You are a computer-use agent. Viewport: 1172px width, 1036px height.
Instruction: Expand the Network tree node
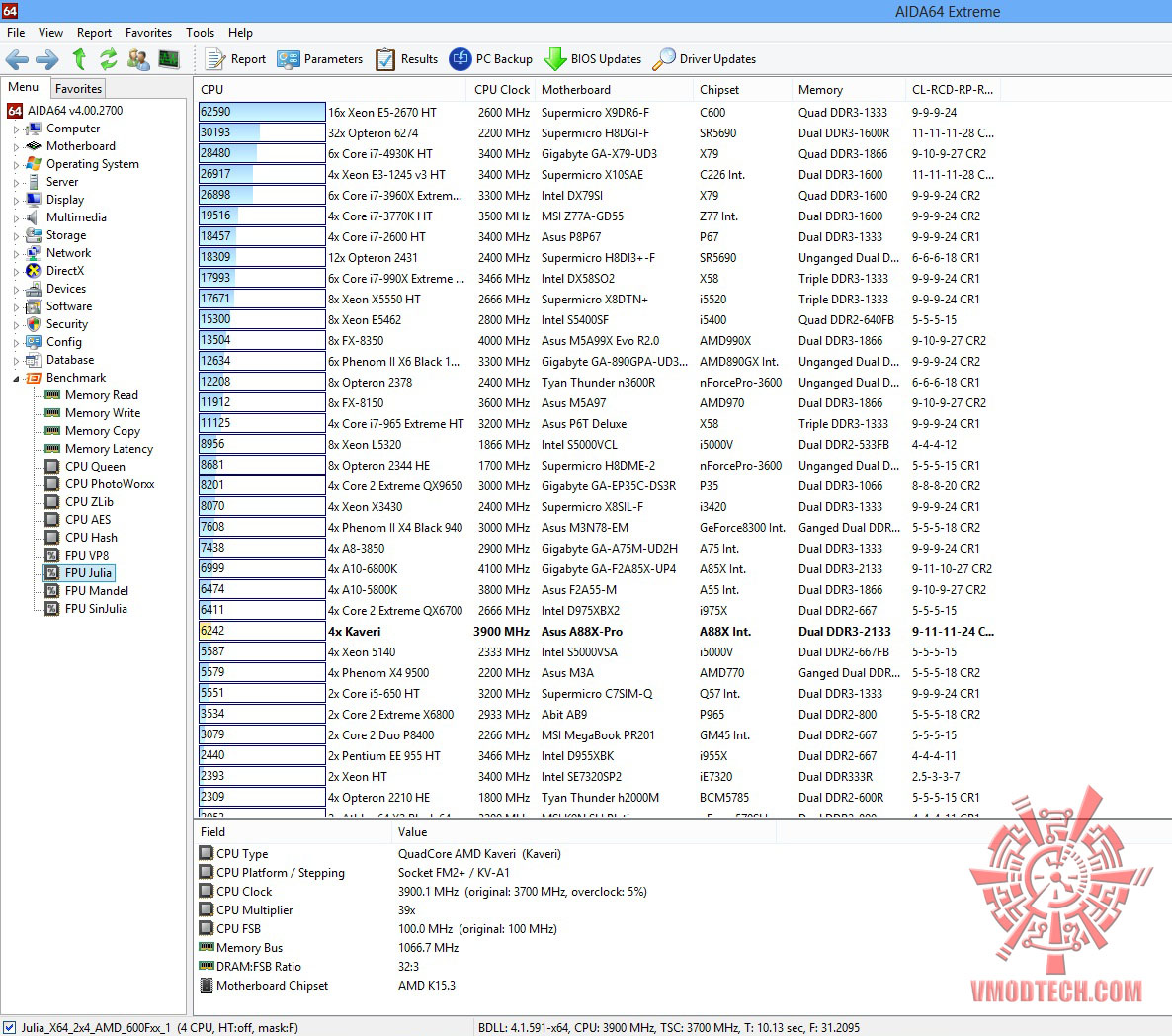click(x=16, y=253)
